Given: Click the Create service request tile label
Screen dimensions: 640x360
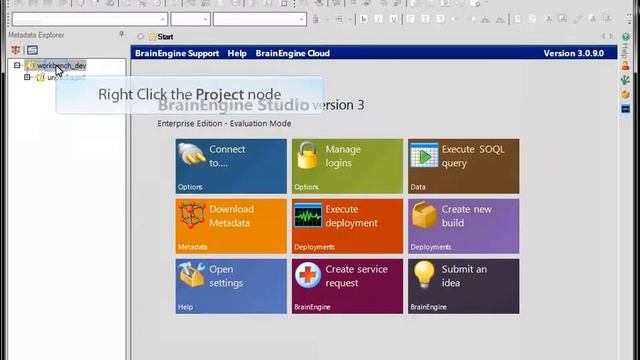Looking at the screenshot, I should (x=356, y=276).
